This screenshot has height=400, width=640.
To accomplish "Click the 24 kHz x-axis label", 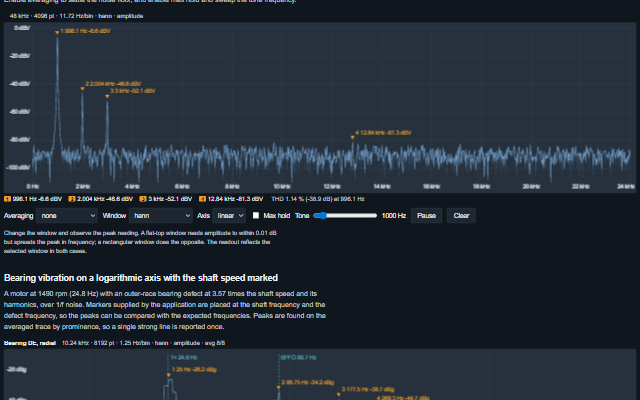I will (x=625, y=187).
